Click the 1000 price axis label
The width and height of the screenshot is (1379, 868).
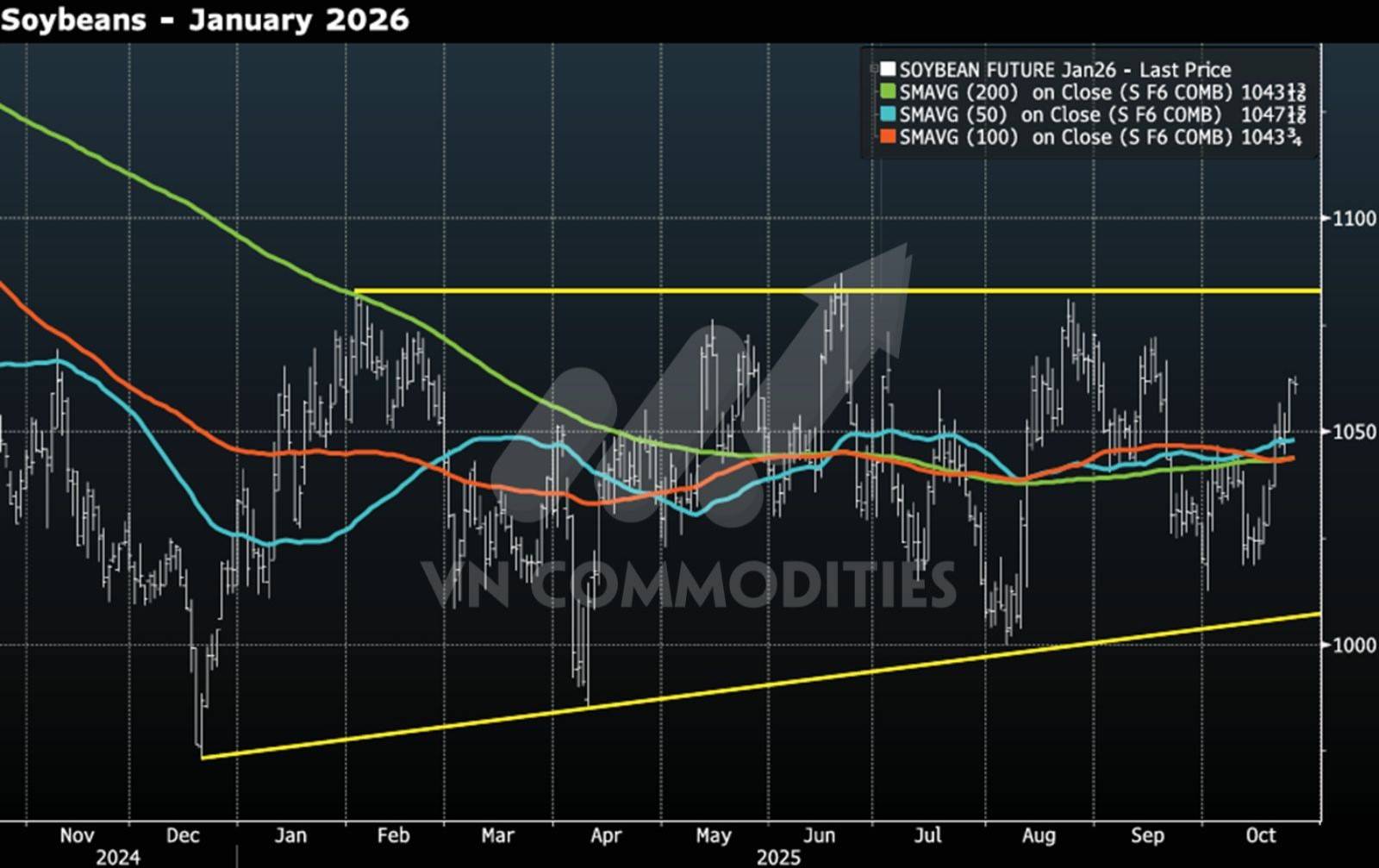click(x=1354, y=645)
